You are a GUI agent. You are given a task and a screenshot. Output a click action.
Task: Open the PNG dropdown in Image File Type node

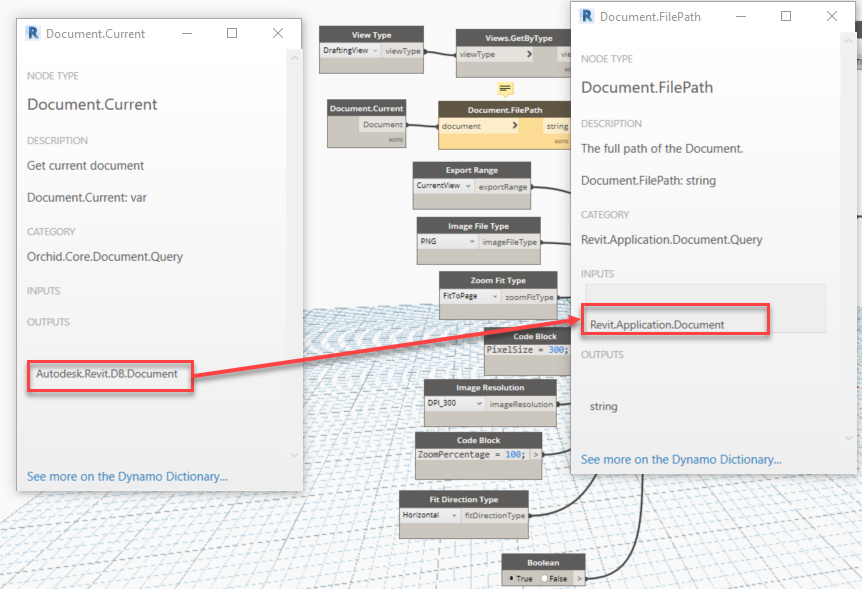[x=447, y=241]
